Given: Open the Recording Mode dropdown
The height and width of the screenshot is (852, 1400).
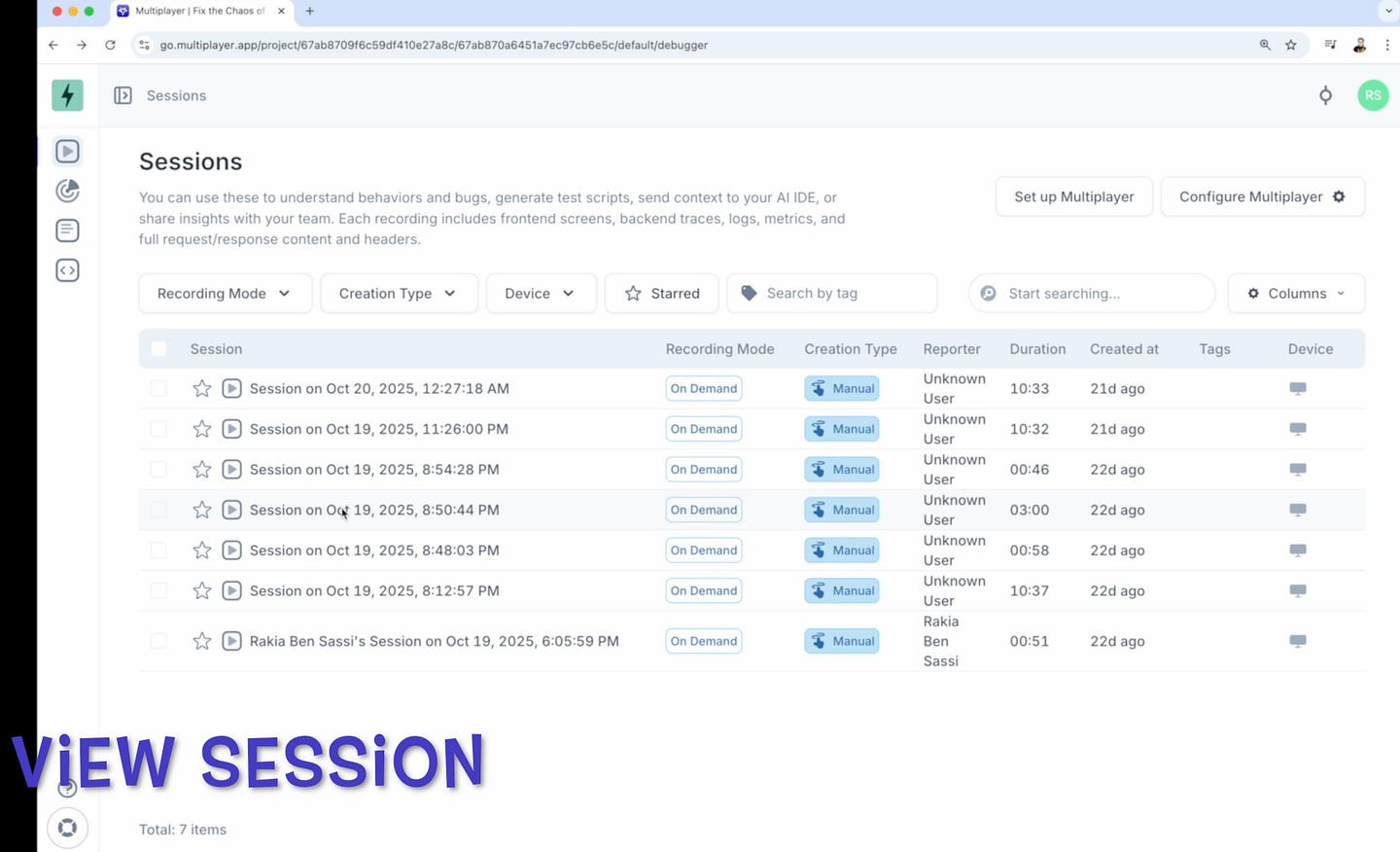Looking at the screenshot, I should 225,293.
